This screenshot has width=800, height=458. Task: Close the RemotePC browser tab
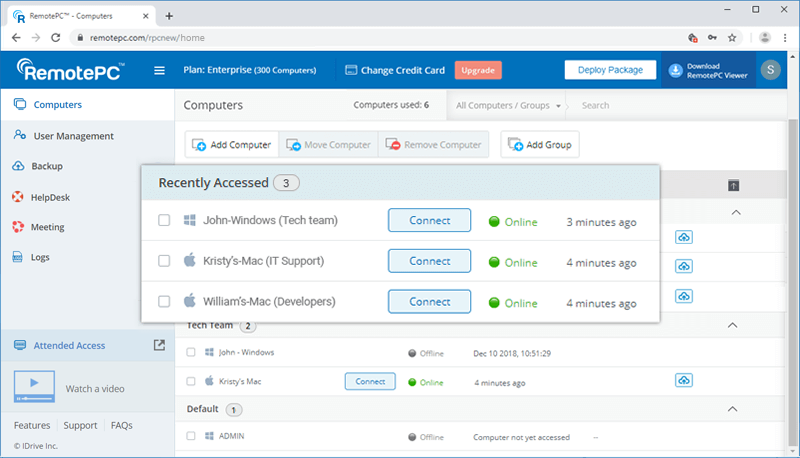coord(145,16)
